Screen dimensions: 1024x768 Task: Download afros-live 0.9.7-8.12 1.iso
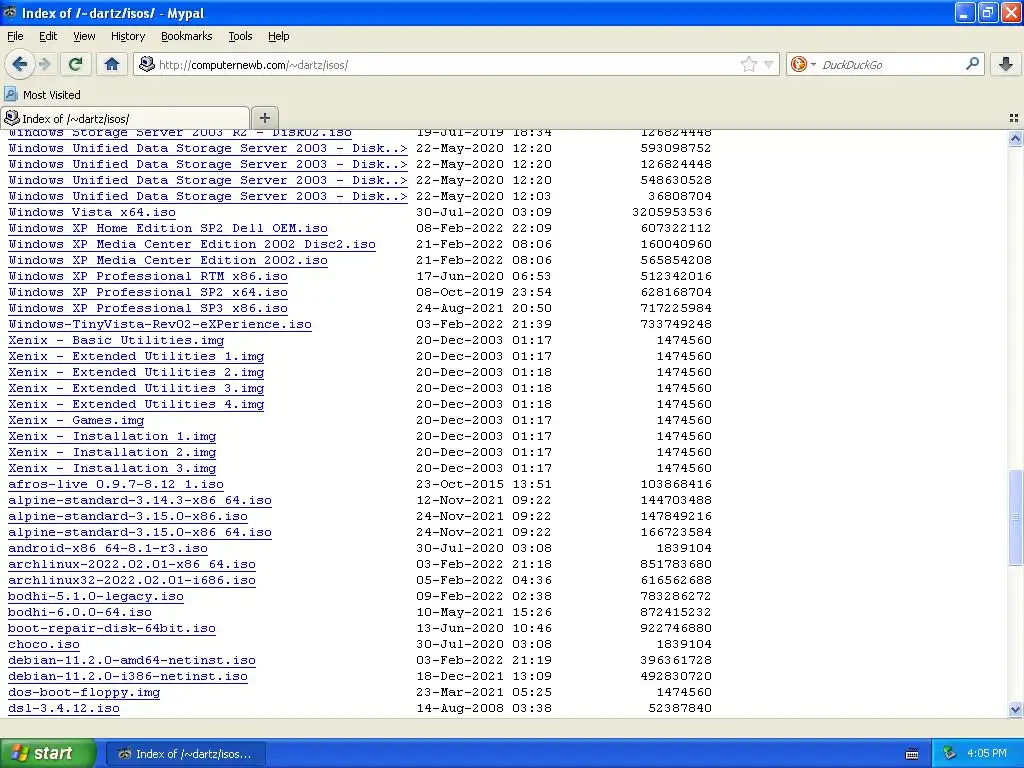(x=116, y=485)
